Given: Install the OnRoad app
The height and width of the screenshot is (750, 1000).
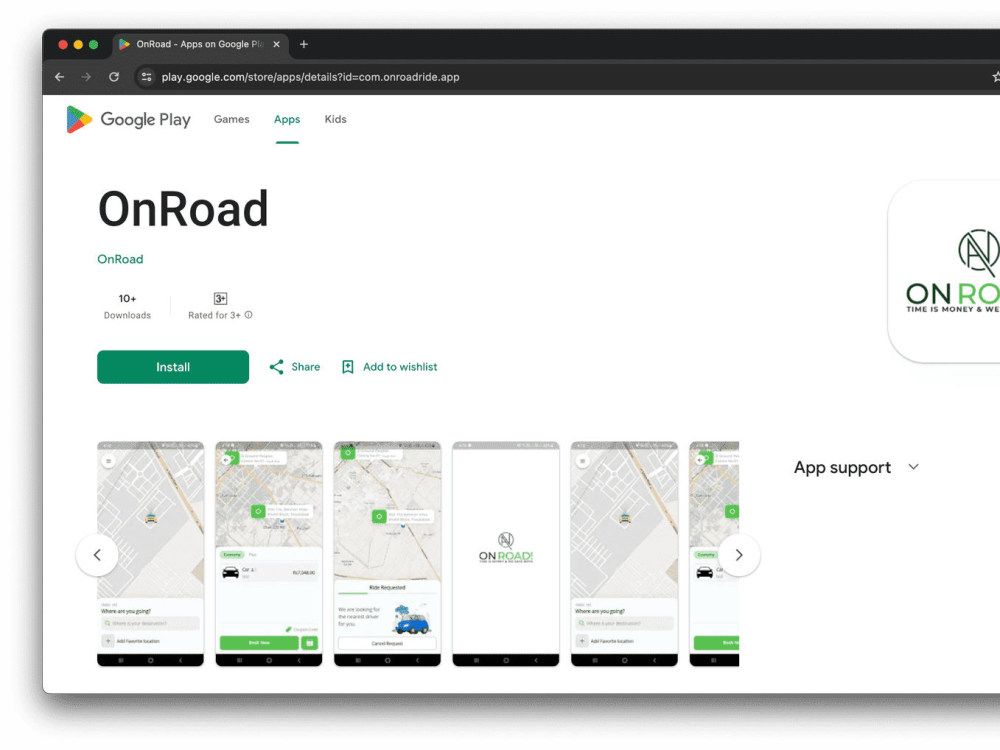Looking at the screenshot, I should 173,367.
